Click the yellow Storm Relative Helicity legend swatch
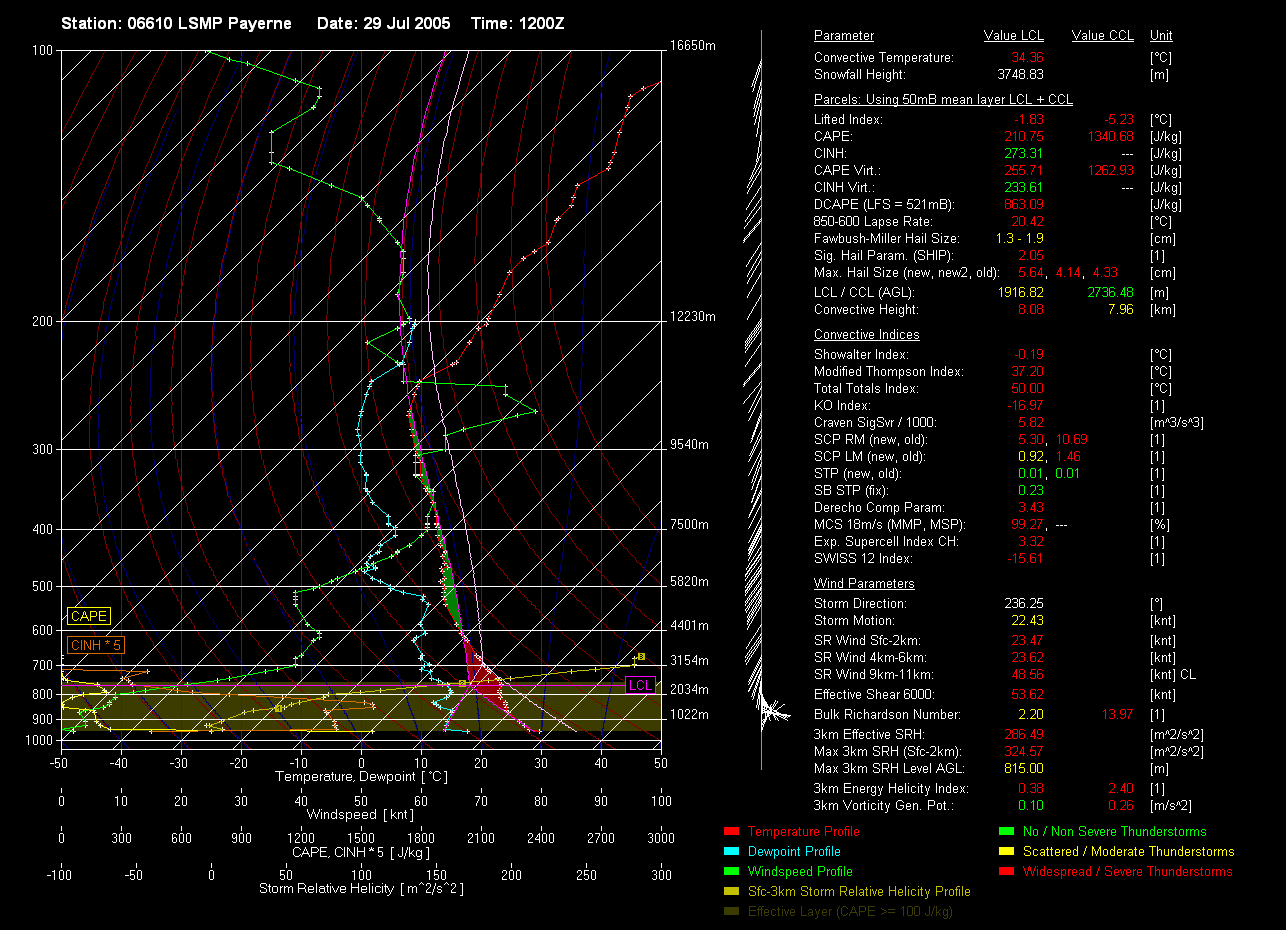The image size is (1286, 930). 730,892
